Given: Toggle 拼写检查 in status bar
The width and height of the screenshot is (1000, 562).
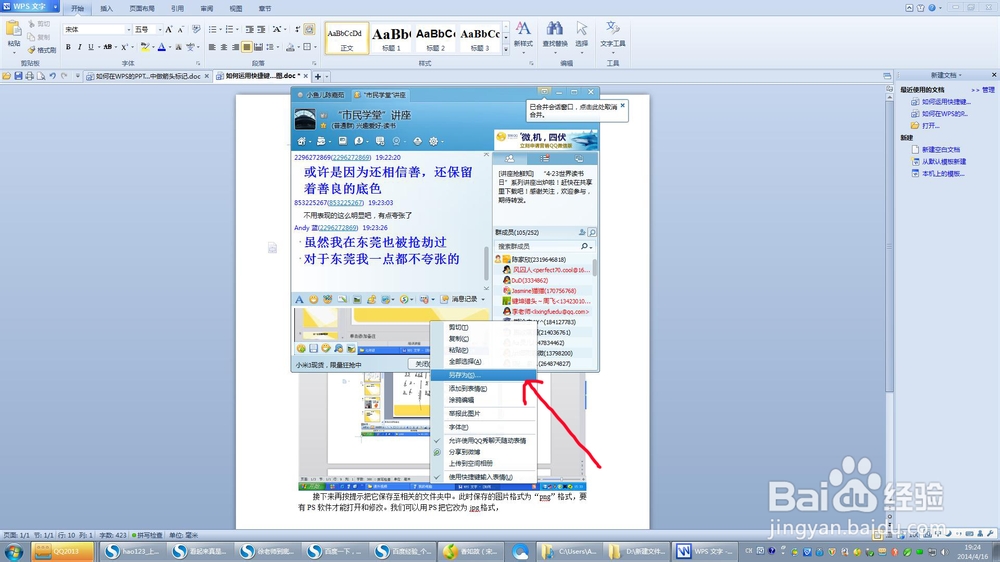Looking at the screenshot, I should click(149, 535).
